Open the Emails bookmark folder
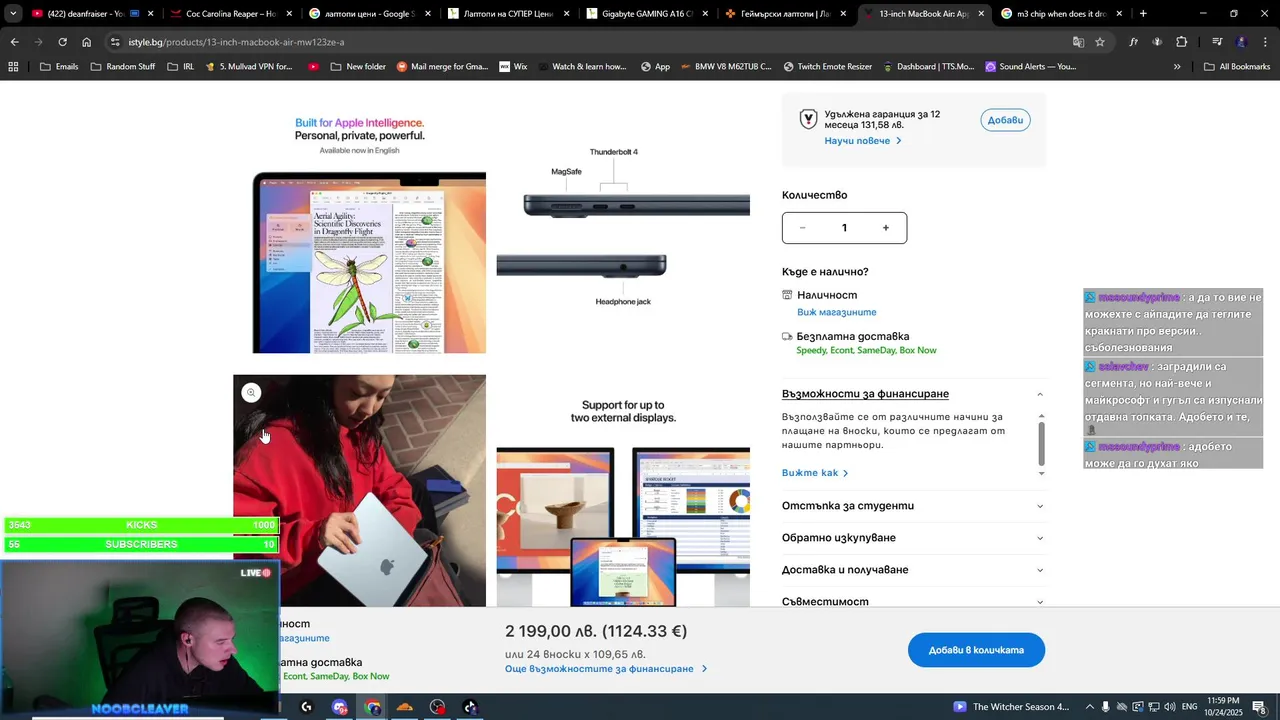1280x720 pixels. coord(58,67)
